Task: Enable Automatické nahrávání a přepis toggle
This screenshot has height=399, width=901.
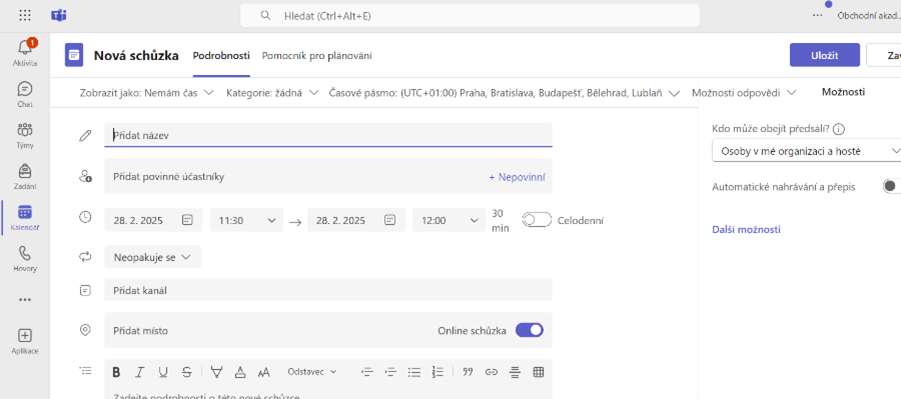Action: click(x=892, y=186)
